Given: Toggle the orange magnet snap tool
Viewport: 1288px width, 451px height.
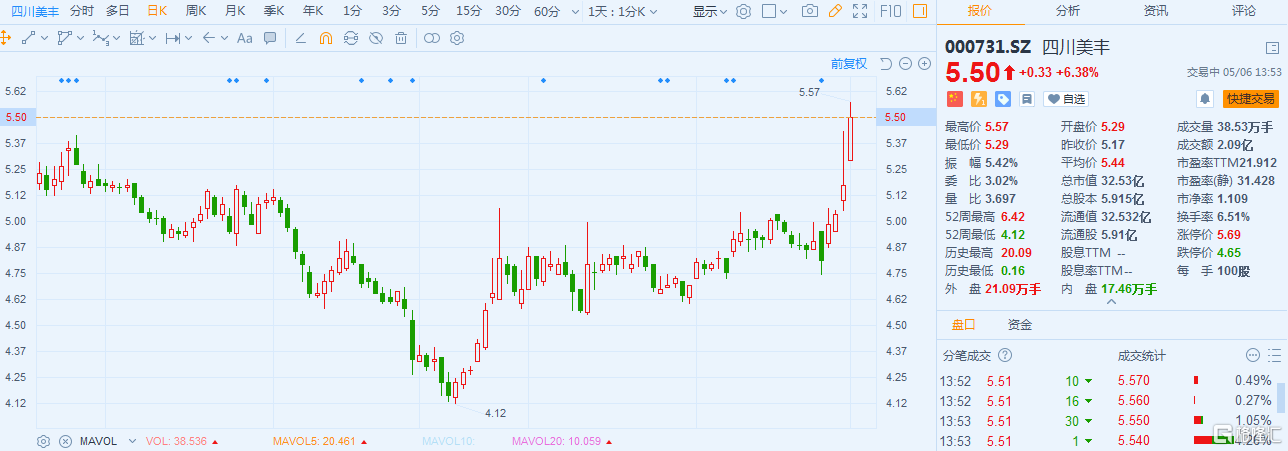Looking at the screenshot, I should 325,38.
